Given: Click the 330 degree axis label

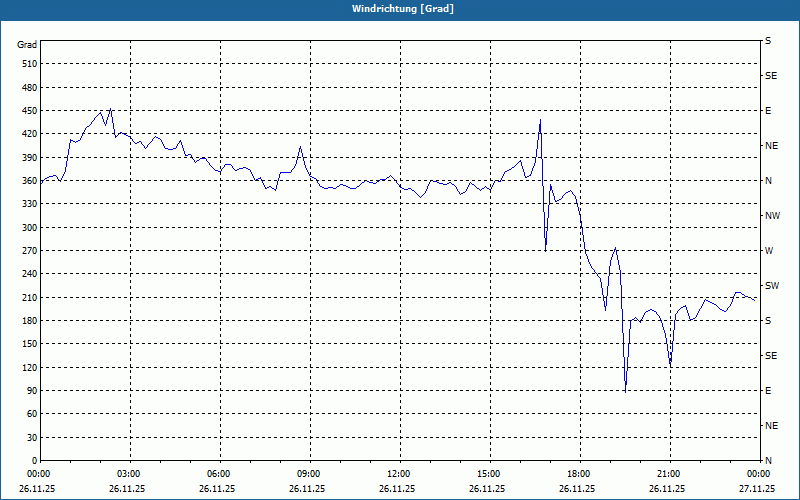Looking at the screenshot, I should pyautogui.click(x=30, y=204).
